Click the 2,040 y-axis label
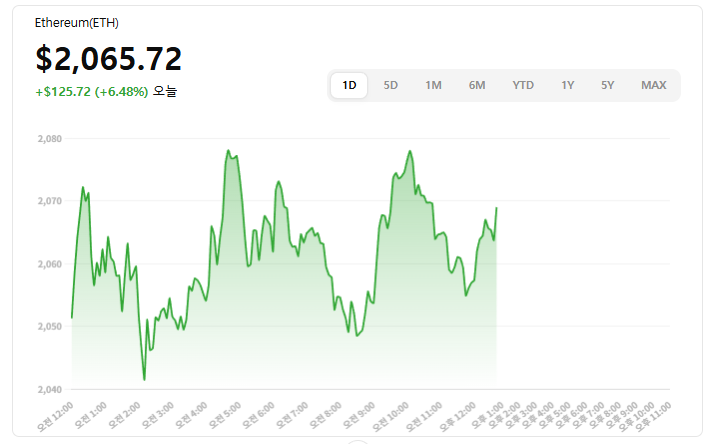 pyautogui.click(x=49, y=389)
